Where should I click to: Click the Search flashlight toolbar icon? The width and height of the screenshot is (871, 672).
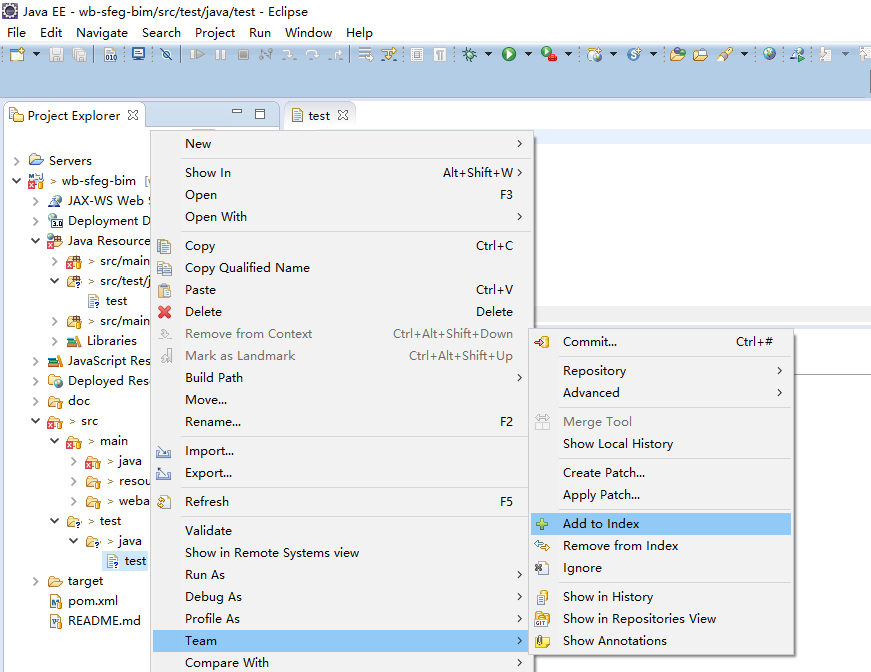click(x=724, y=54)
